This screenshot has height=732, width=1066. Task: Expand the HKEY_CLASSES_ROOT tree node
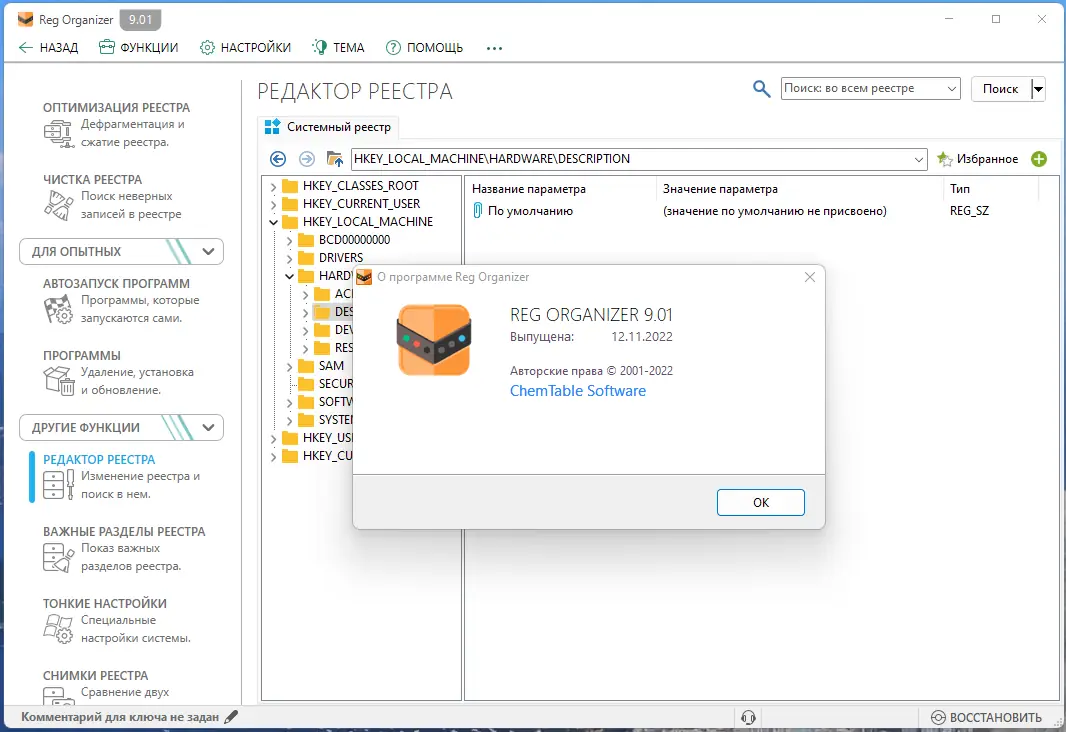pyautogui.click(x=273, y=186)
